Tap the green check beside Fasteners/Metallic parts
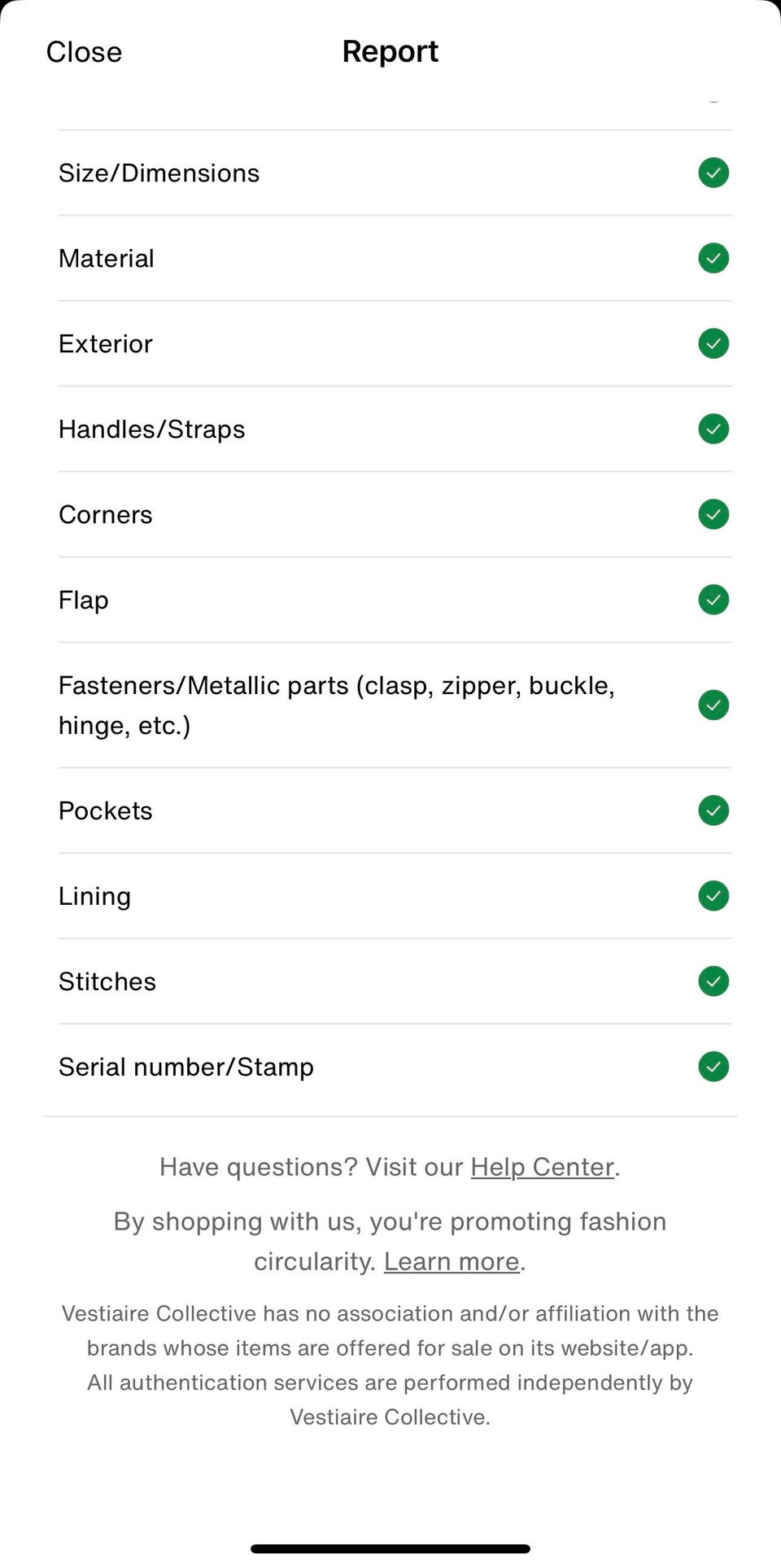 [x=713, y=705]
